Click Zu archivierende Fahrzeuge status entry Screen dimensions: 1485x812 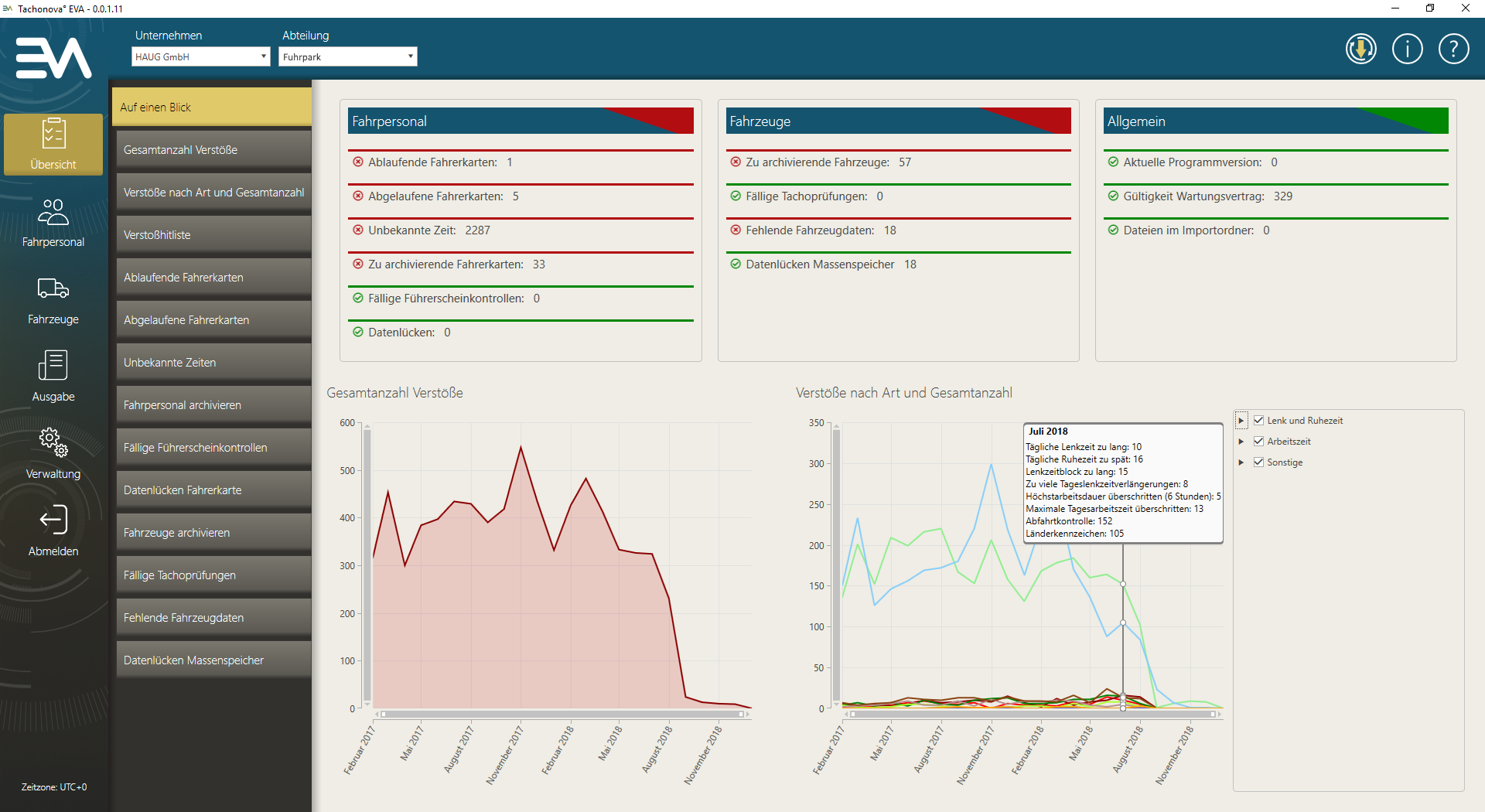[x=818, y=162]
